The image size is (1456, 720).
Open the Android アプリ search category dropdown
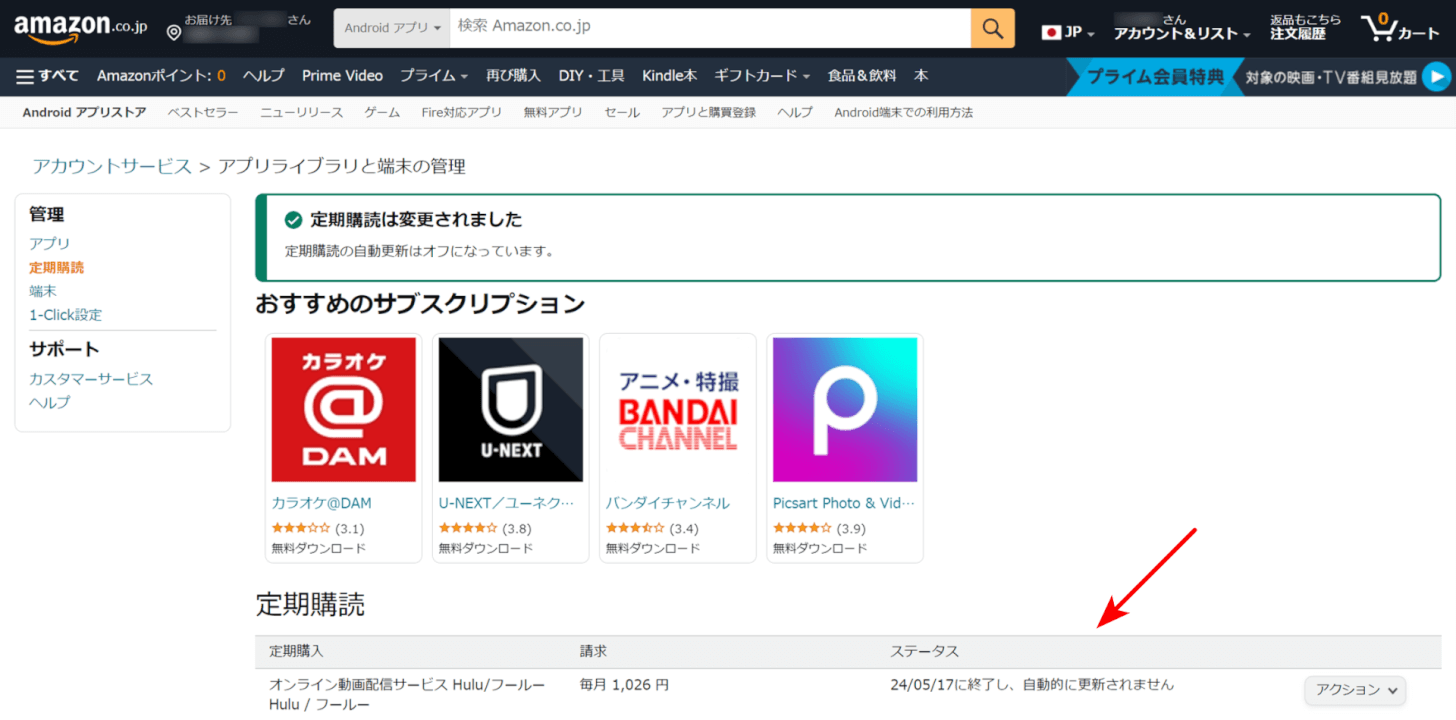(392, 28)
